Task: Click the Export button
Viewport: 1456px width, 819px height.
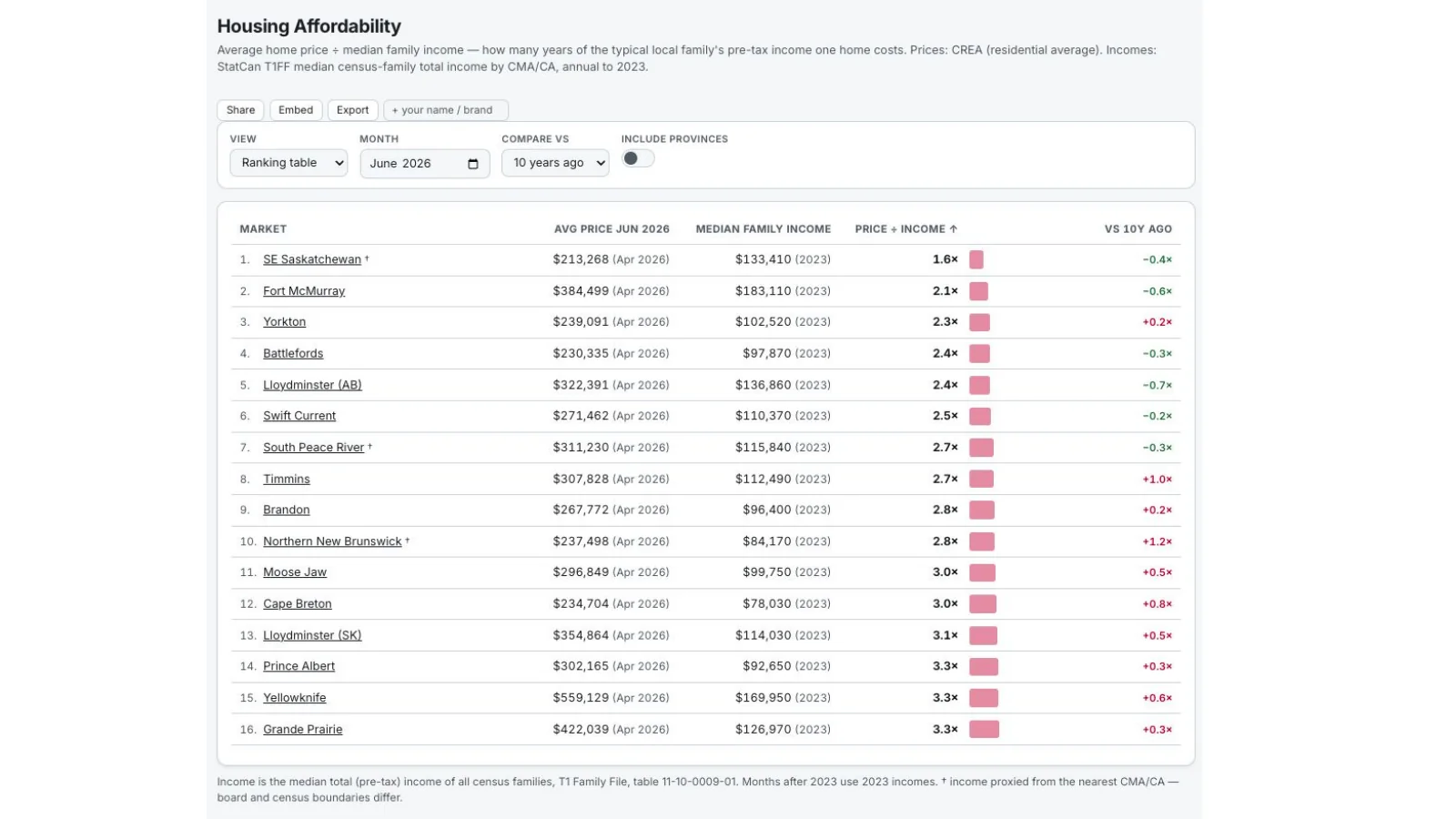Action: point(353,110)
